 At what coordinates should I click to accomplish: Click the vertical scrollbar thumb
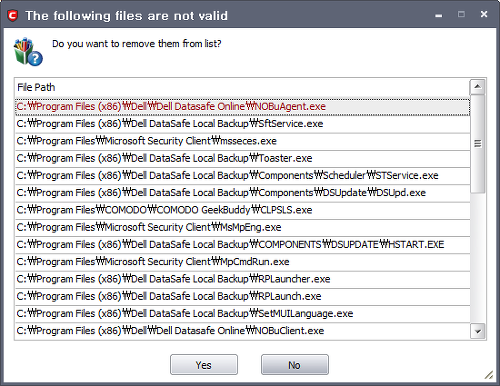pos(478,144)
